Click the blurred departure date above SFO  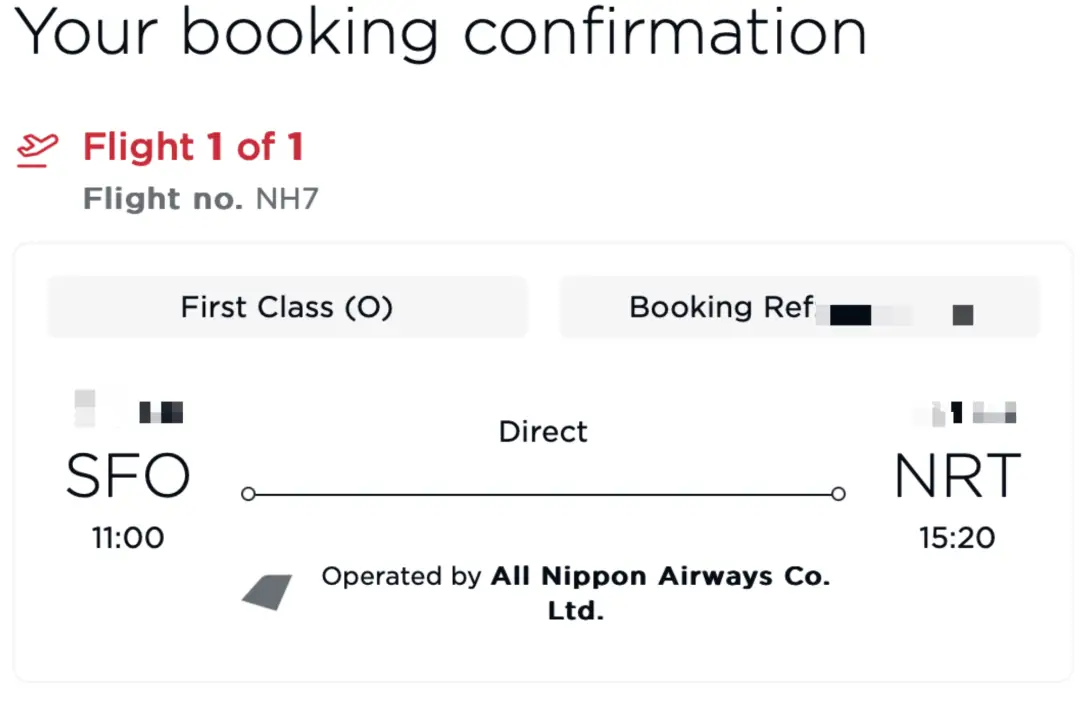[128, 410]
